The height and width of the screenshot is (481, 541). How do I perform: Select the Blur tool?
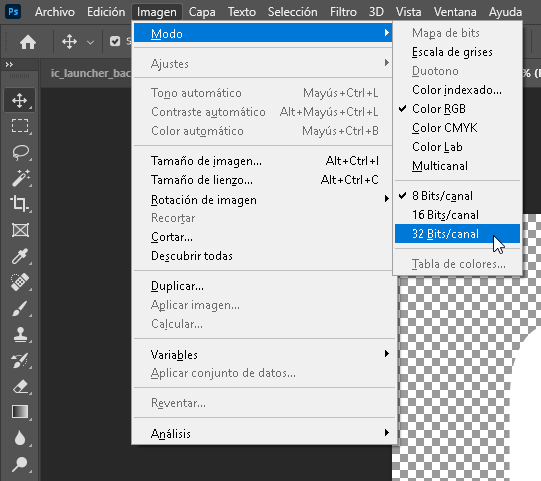tap(20, 438)
